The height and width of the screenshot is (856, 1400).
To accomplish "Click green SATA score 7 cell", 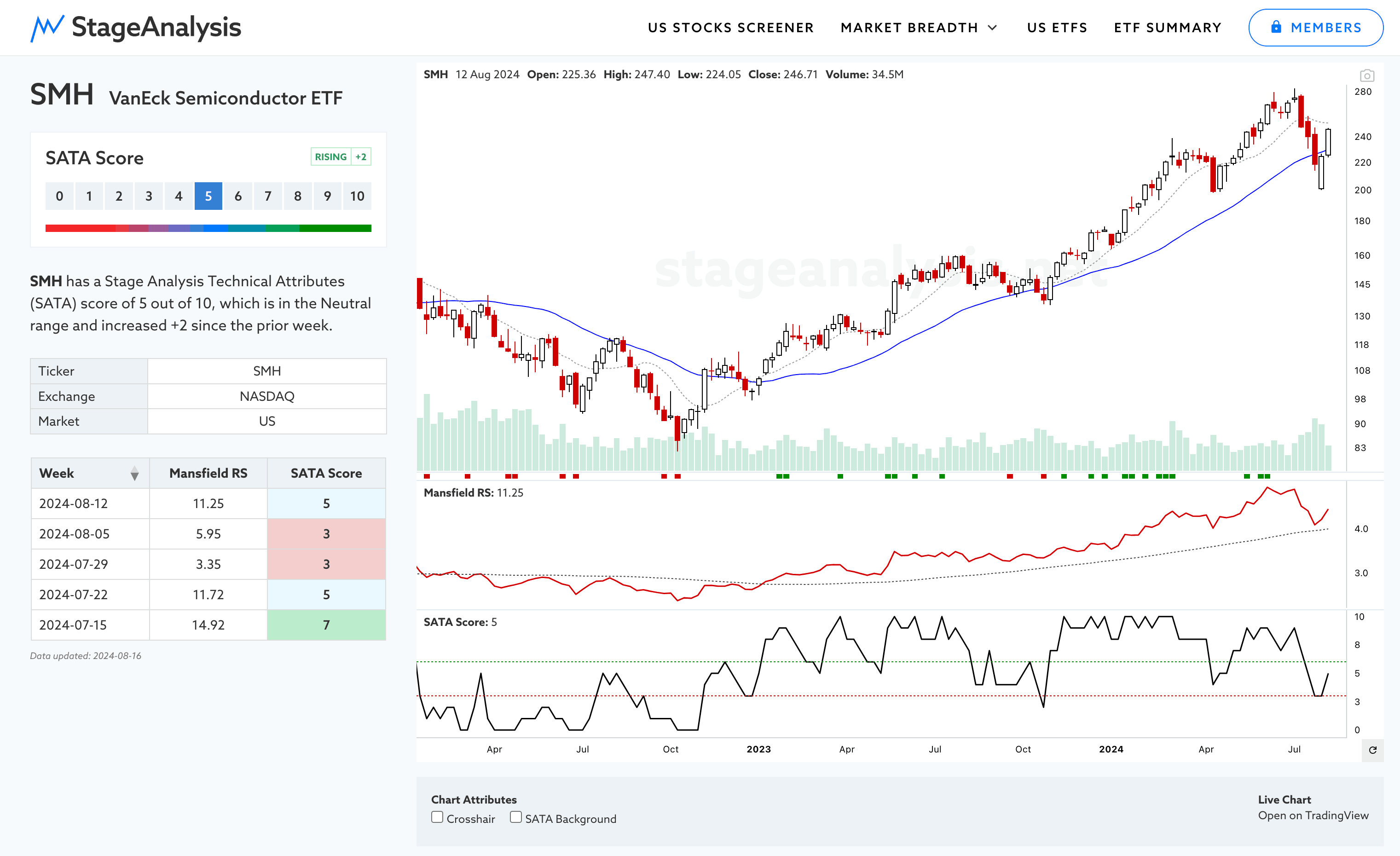I will click(326, 625).
